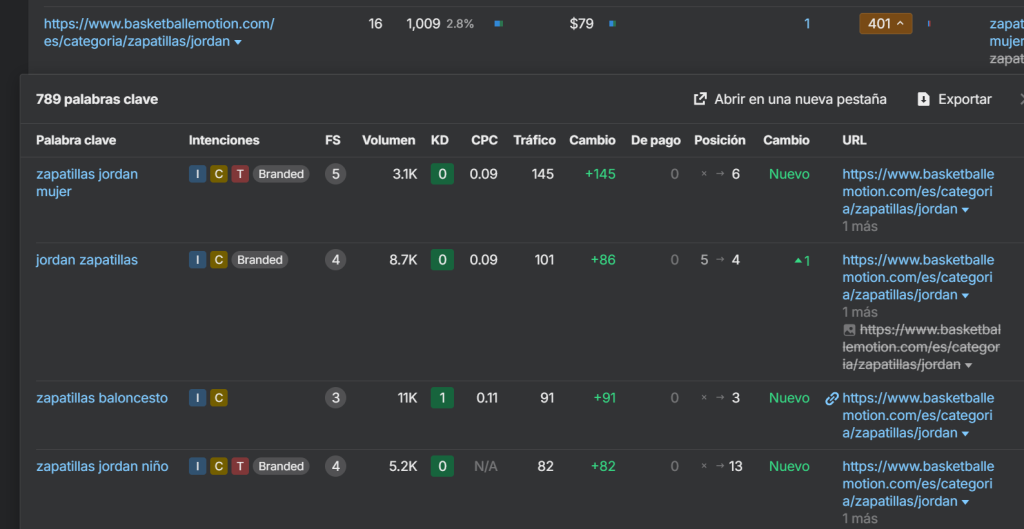Screen dimensions: 1024x529
Task: Sort by Posición column header
Action: pyautogui.click(x=719, y=140)
